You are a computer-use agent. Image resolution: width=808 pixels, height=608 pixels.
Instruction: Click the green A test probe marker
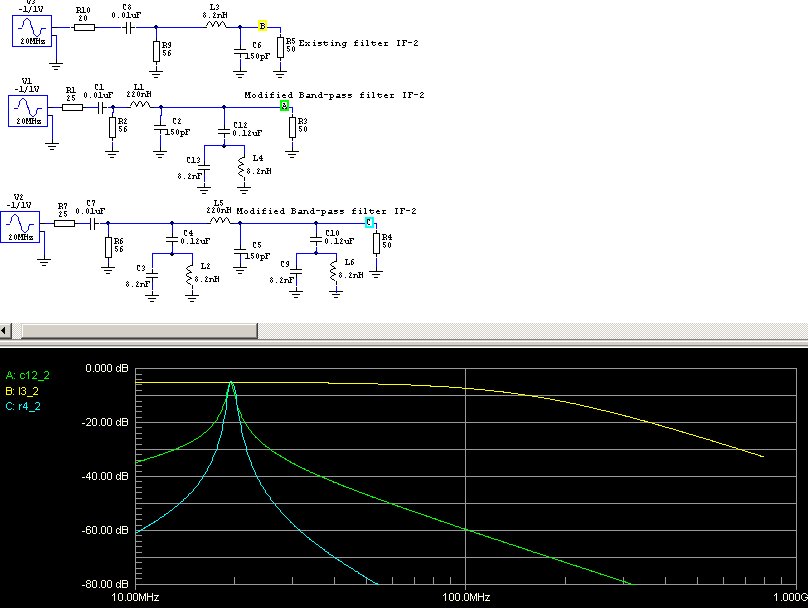pos(284,106)
